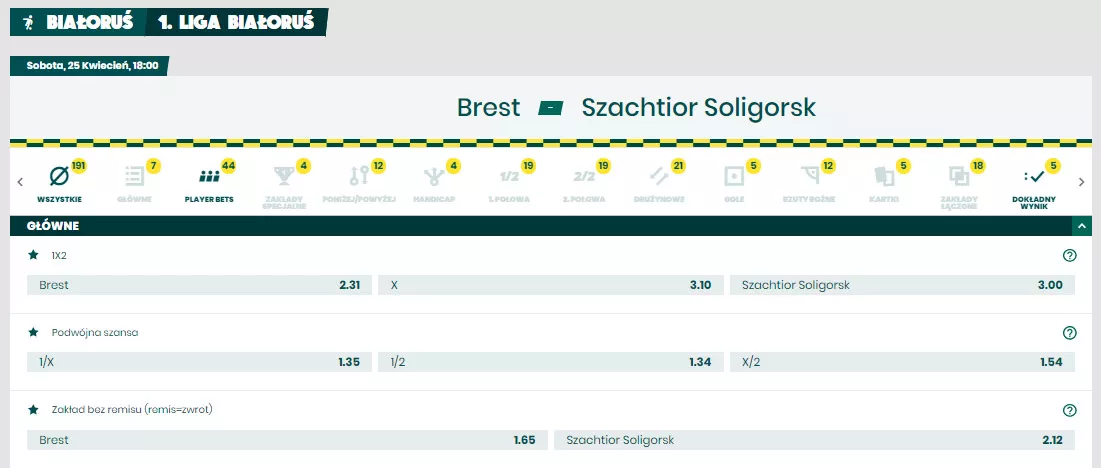1101x468 pixels.
Task: Star the Zakład bez remisu market
Action: click(x=33, y=409)
